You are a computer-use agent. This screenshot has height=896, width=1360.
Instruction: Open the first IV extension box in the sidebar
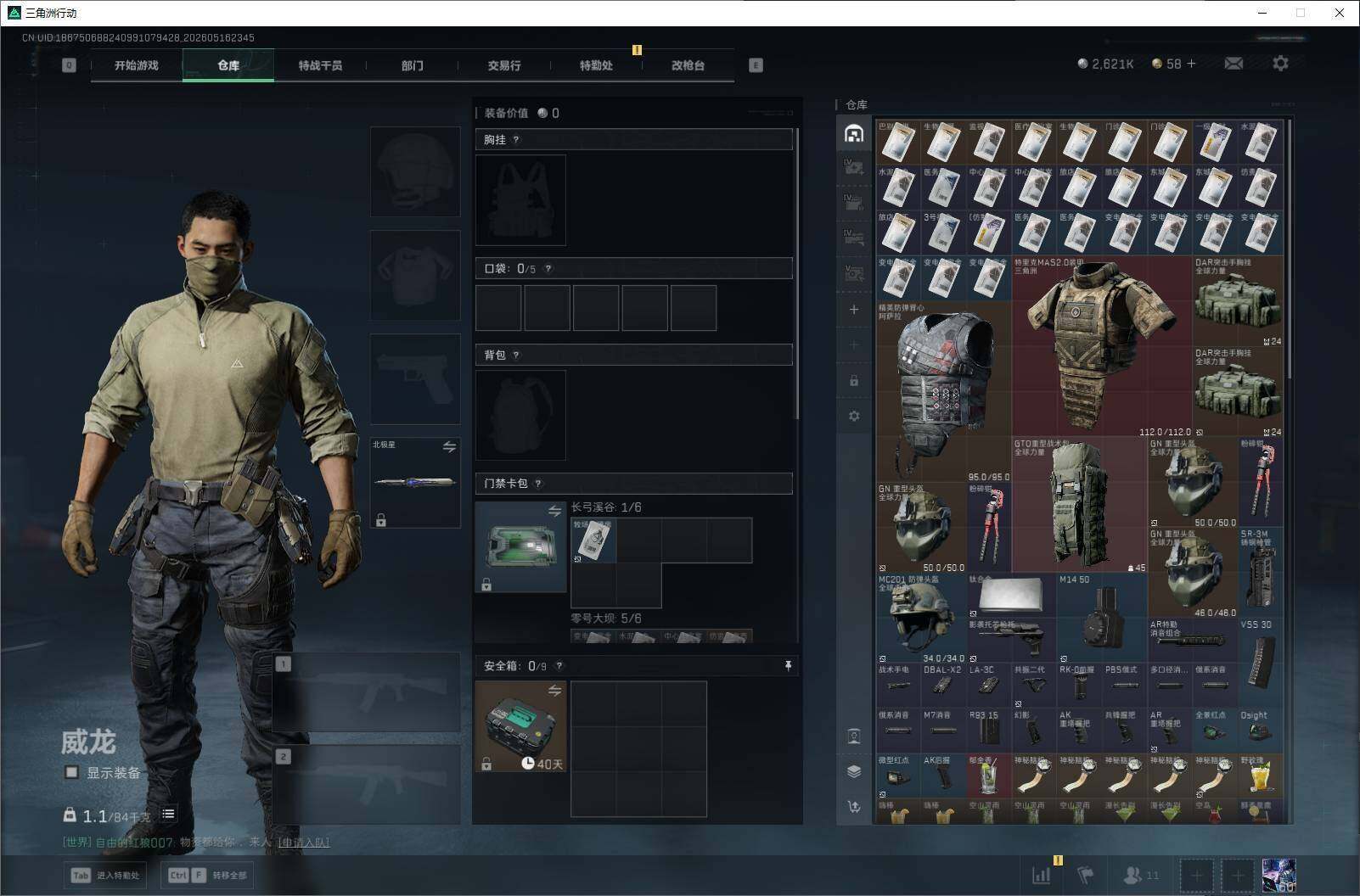[x=854, y=167]
